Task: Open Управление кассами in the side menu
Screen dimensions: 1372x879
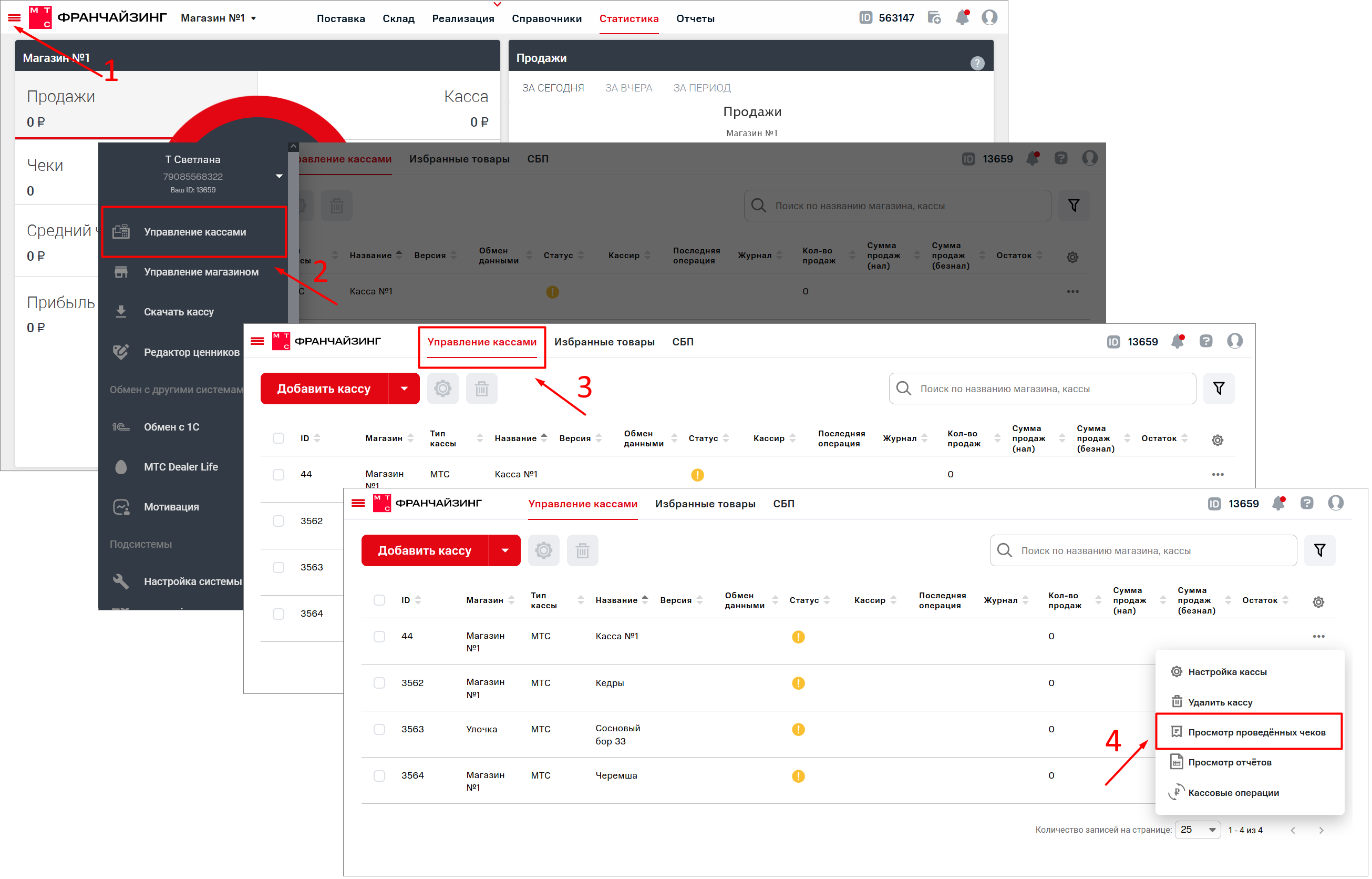Action: [194, 232]
